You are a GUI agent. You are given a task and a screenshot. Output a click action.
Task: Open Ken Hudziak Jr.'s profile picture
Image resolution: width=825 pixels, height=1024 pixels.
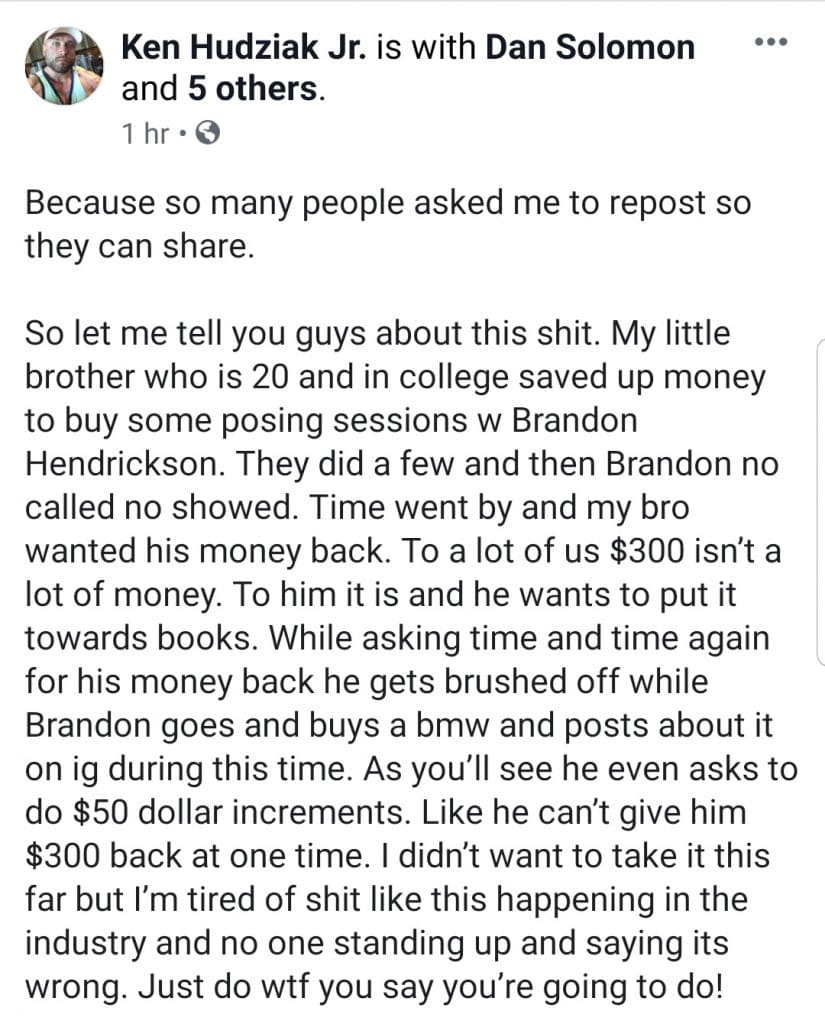64,66
